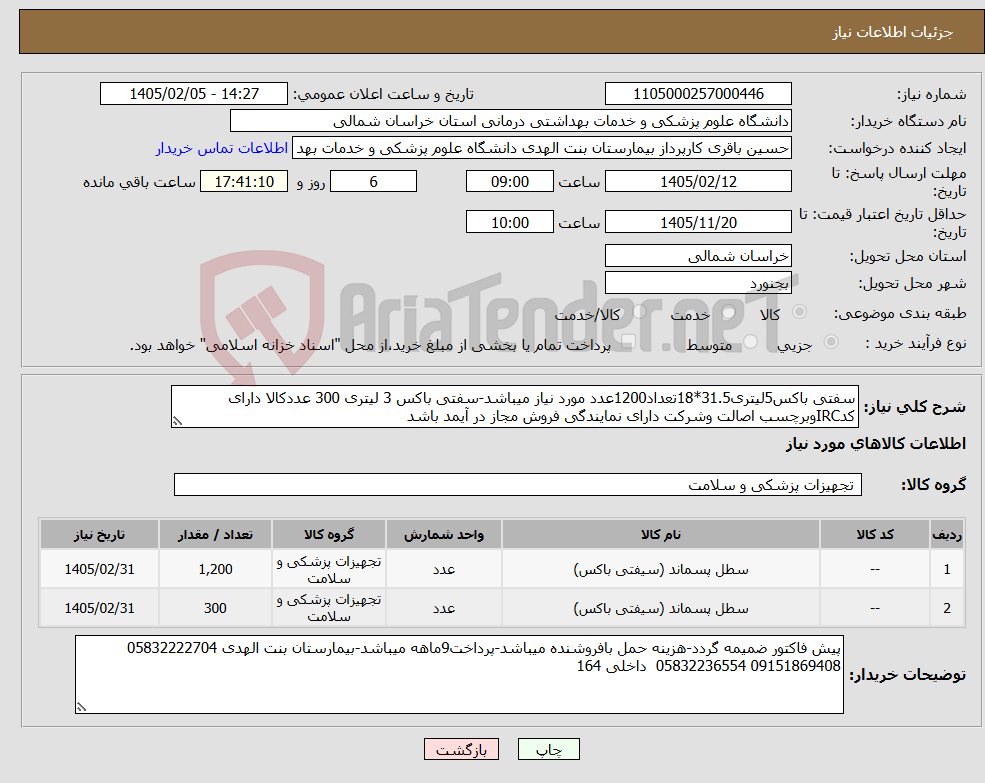Click the buyer organization name field
985x783 pixels.
pos(510,121)
